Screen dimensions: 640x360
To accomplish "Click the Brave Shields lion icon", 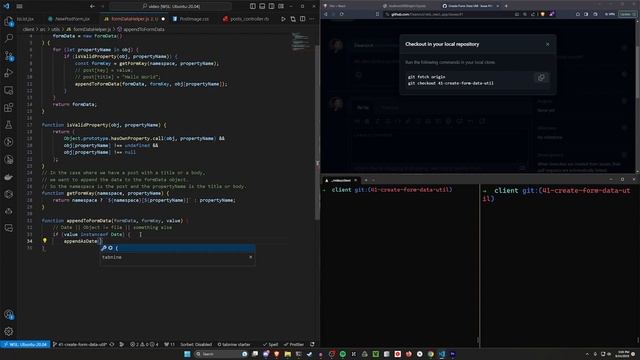I will coord(542,14).
